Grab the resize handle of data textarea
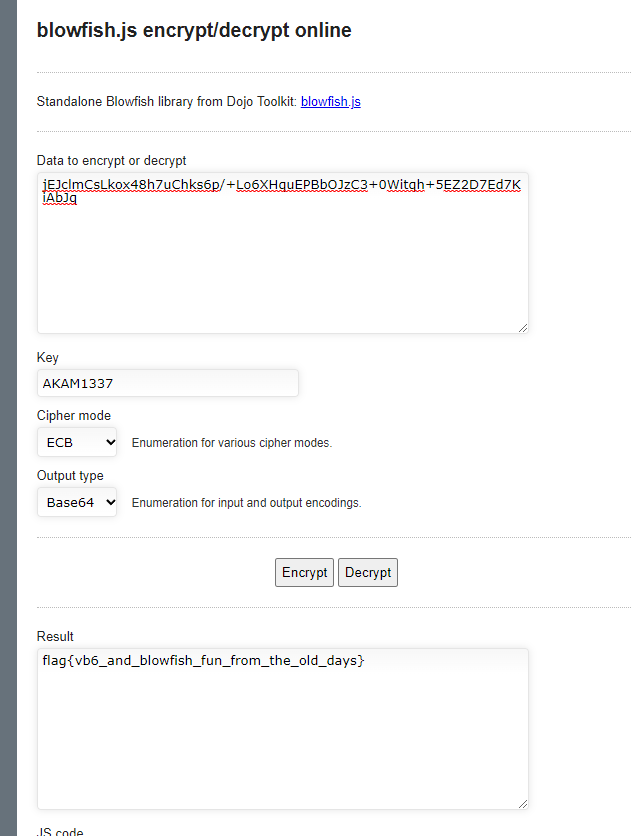The image size is (632, 836). click(523, 328)
